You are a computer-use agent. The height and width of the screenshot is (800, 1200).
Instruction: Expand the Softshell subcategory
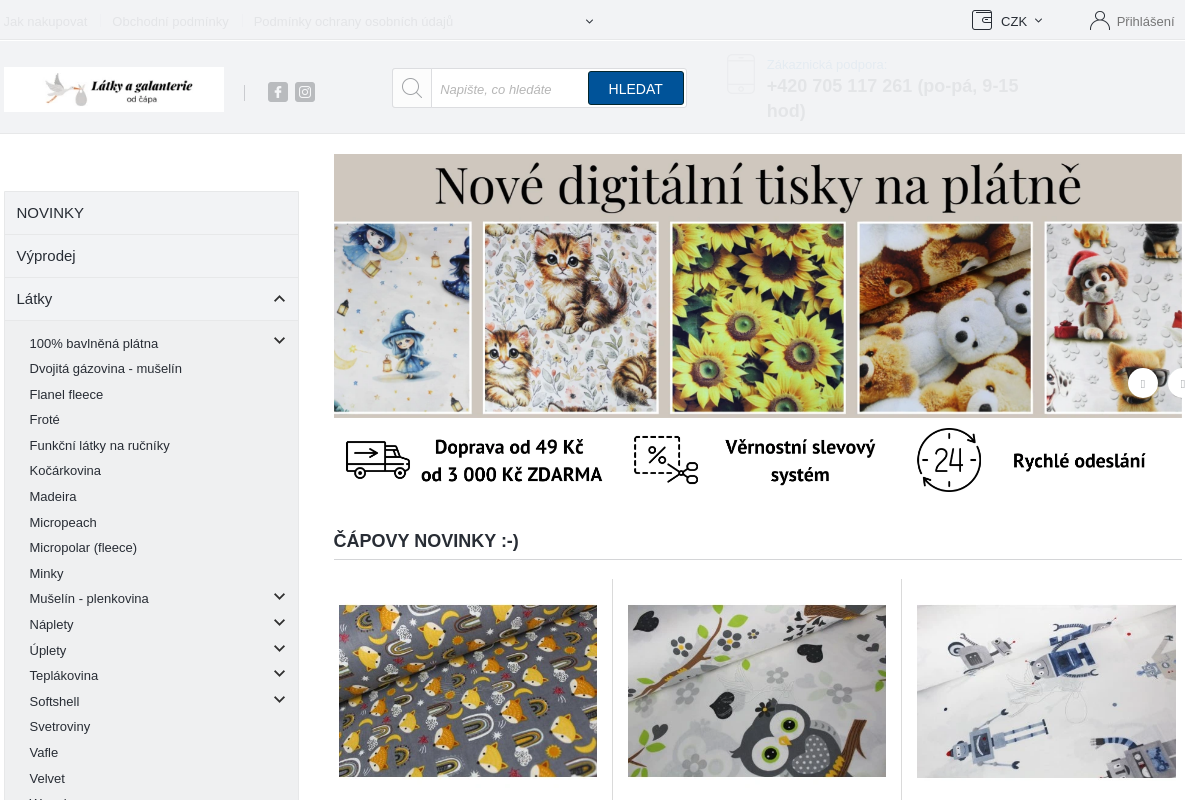[x=279, y=699]
